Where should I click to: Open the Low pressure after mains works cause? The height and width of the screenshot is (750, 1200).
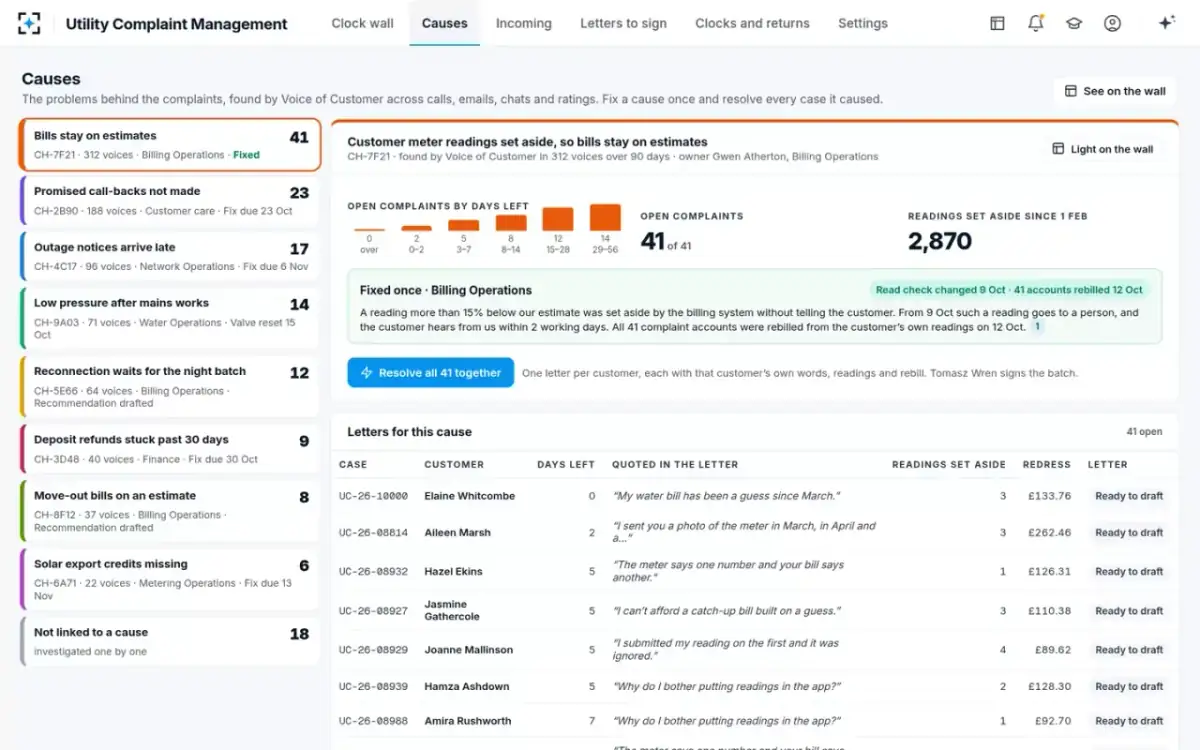pos(170,318)
